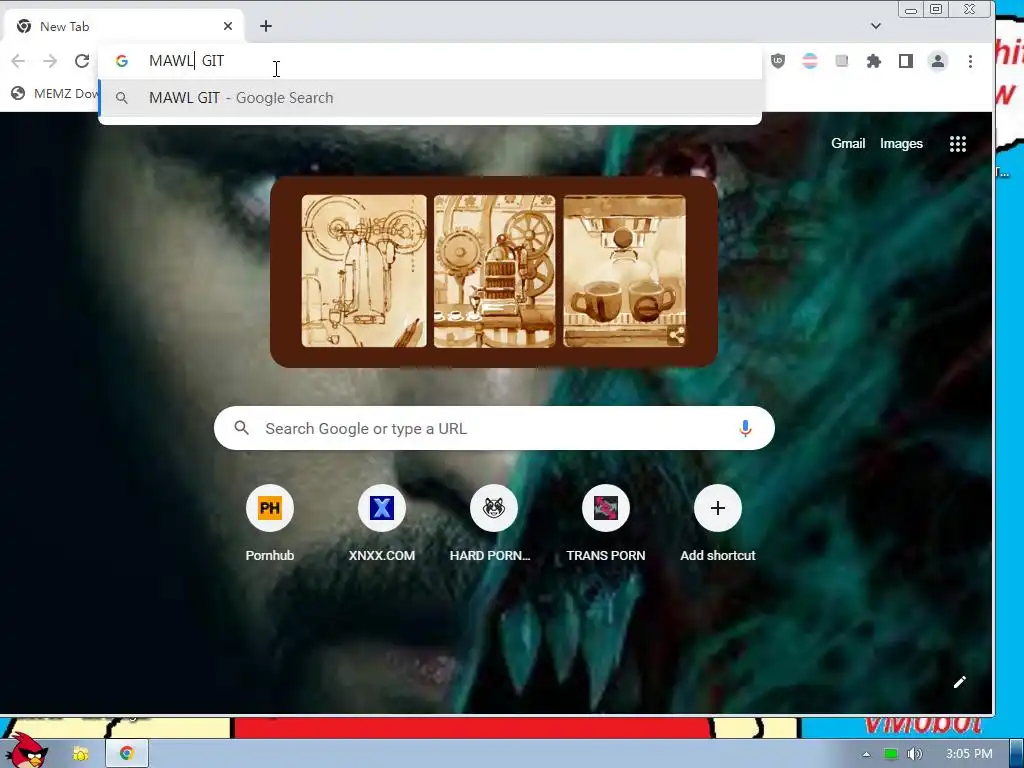Click the Chrome taskbar button
The width and height of the screenshot is (1024, 768).
(x=127, y=754)
